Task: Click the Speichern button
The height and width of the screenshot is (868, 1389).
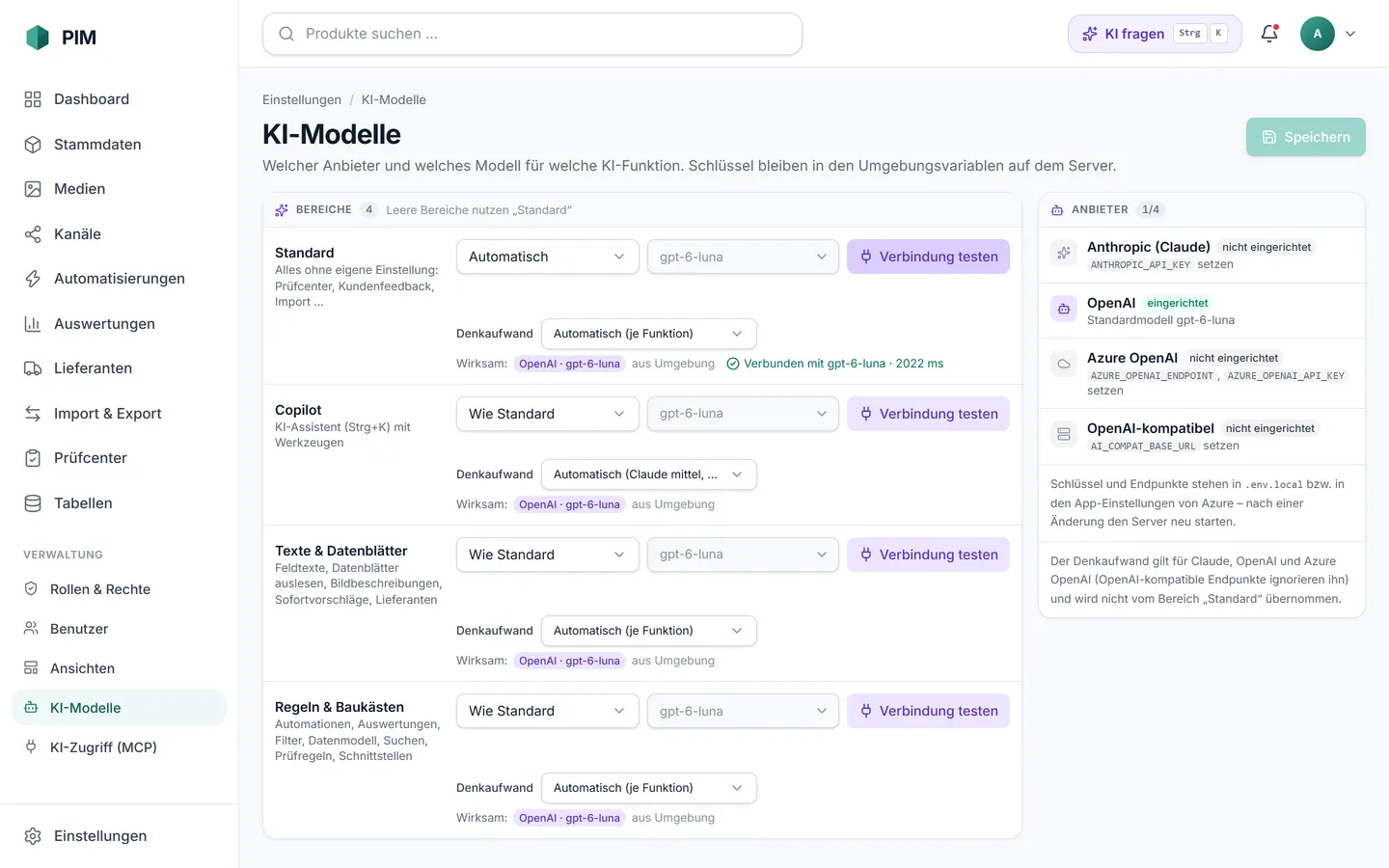Action: tap(1305, 137)
